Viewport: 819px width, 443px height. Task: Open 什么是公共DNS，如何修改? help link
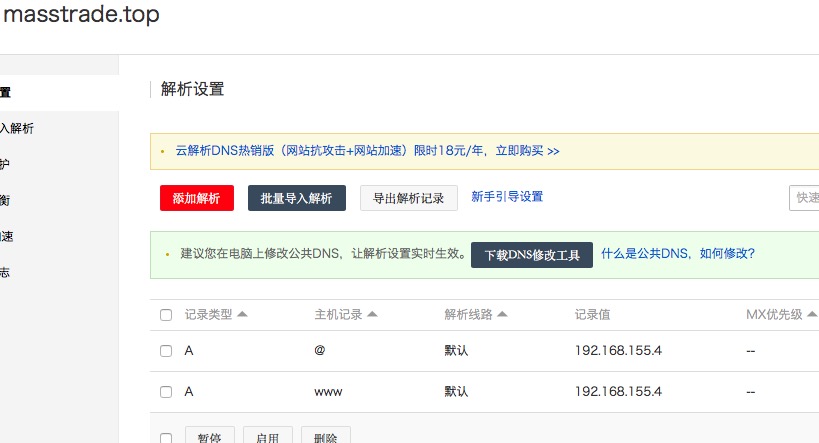677,254
